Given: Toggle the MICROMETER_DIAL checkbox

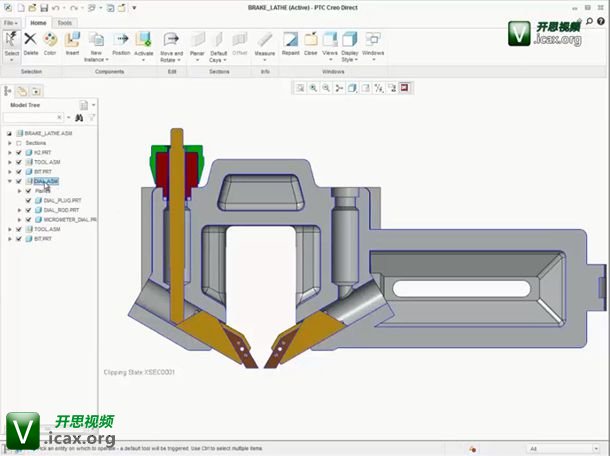Looking at the screenshot, I should point(29,219).
